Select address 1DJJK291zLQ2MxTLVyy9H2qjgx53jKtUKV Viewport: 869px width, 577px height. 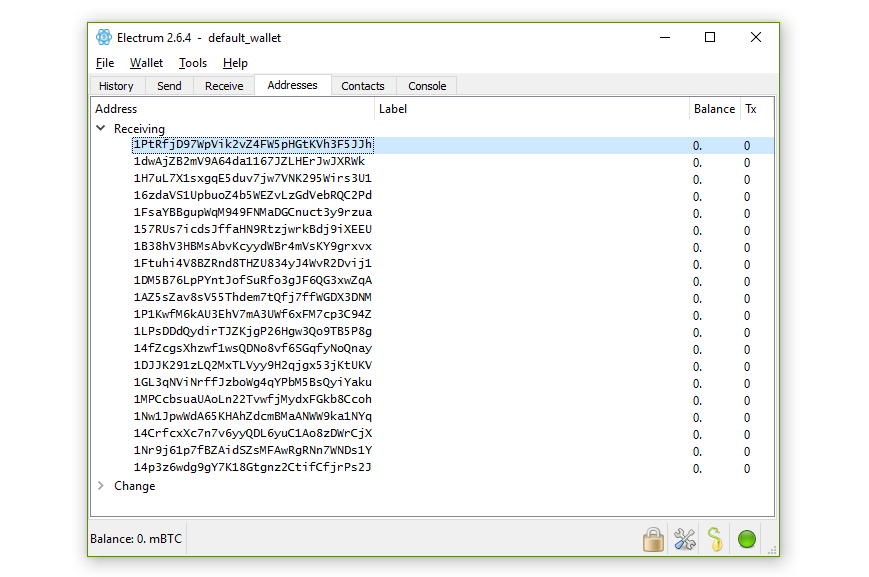(253, 365)
